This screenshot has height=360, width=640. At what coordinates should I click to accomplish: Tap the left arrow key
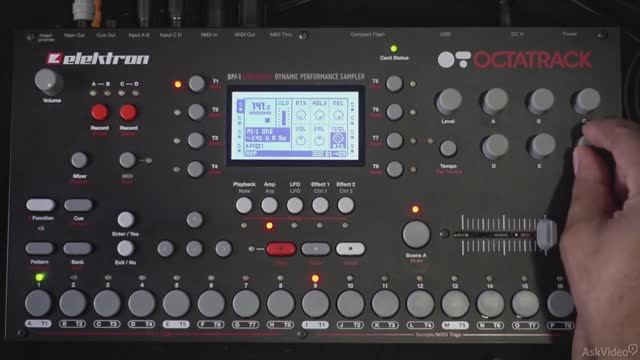166,249
